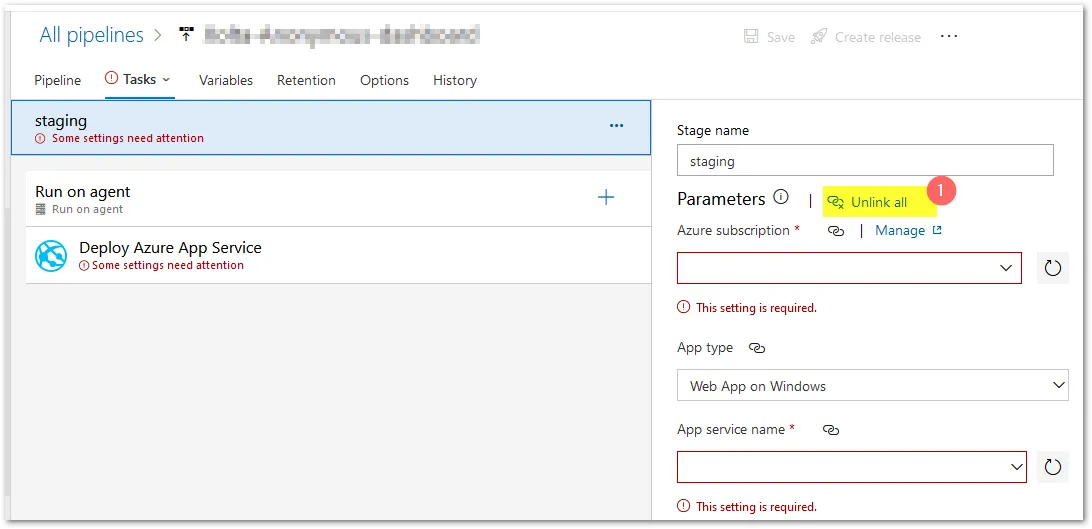Click the Save floppy disk icon
This screenshot has height=529, width=1092.
click(x=751, y=37)
